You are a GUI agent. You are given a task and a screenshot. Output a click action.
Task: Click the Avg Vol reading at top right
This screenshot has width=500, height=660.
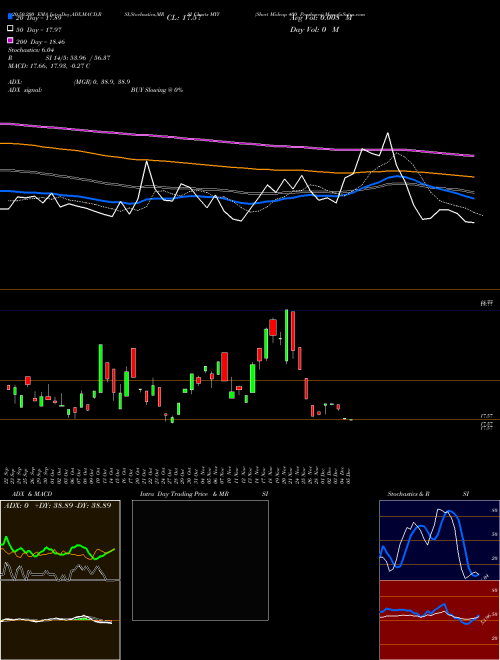tap(321, 18)
